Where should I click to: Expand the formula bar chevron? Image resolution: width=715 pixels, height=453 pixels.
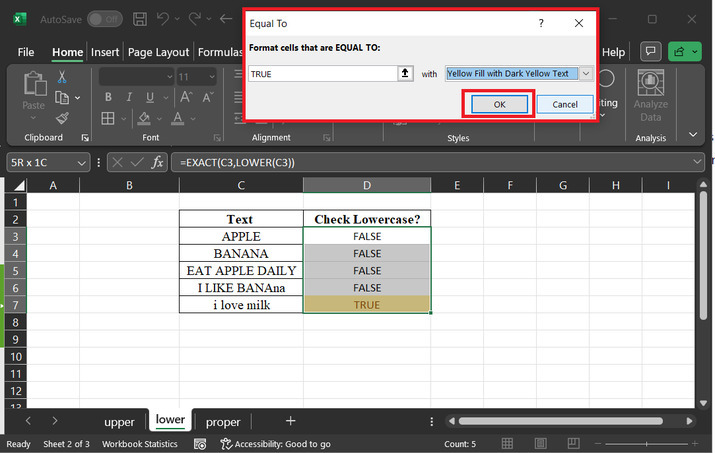(697, 162)
